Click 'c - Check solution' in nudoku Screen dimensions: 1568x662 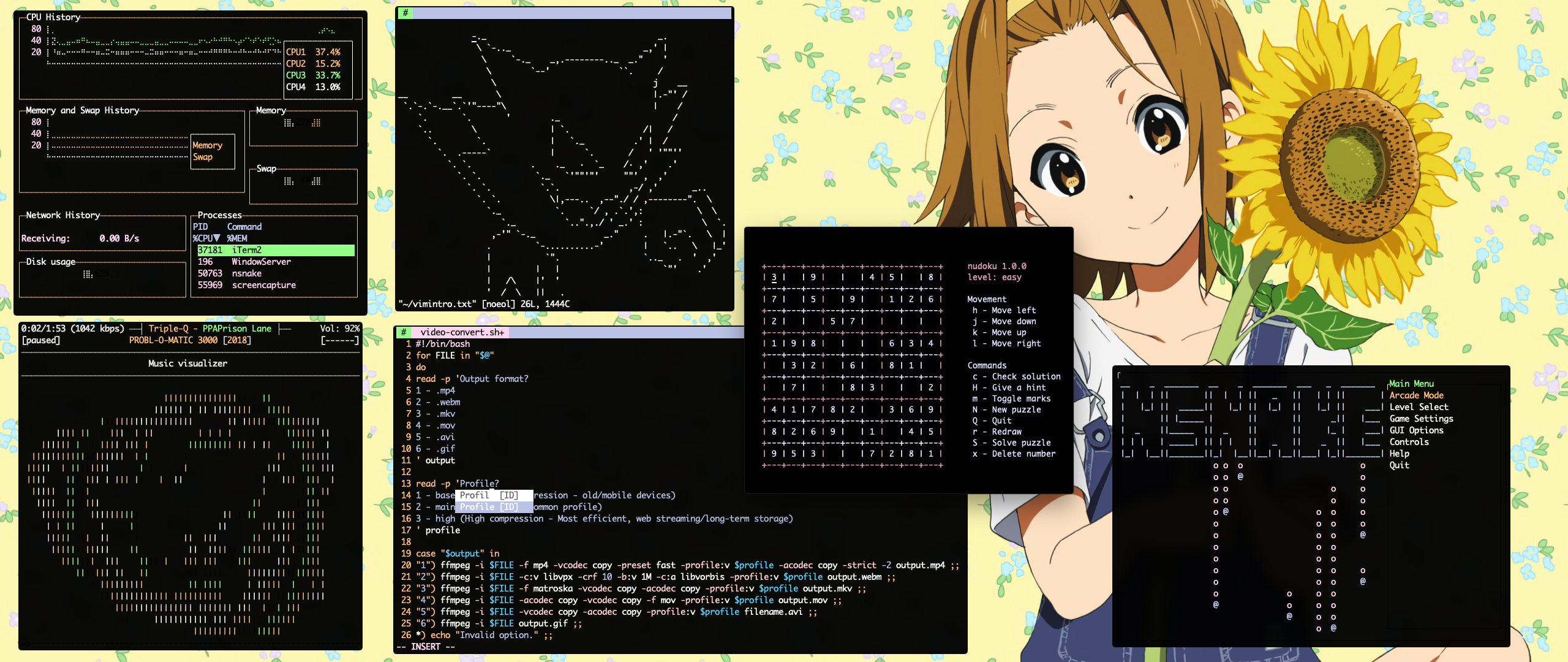point(1016,376)
